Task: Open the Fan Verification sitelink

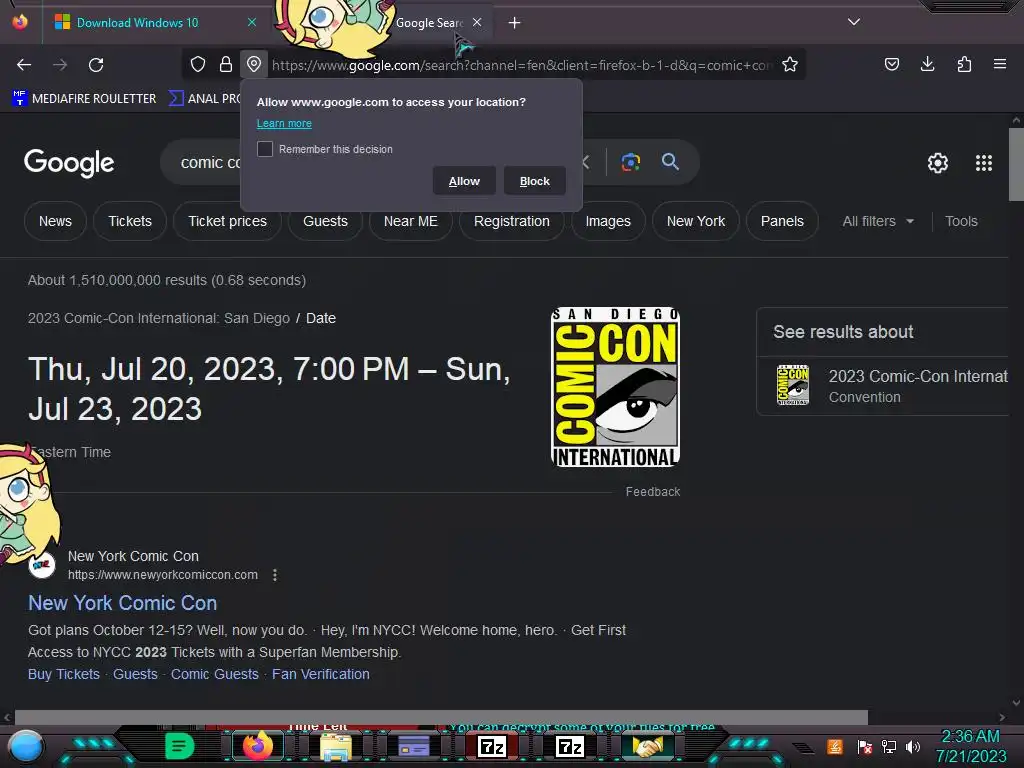Action: pyautogui.click(x=321, y=674)
